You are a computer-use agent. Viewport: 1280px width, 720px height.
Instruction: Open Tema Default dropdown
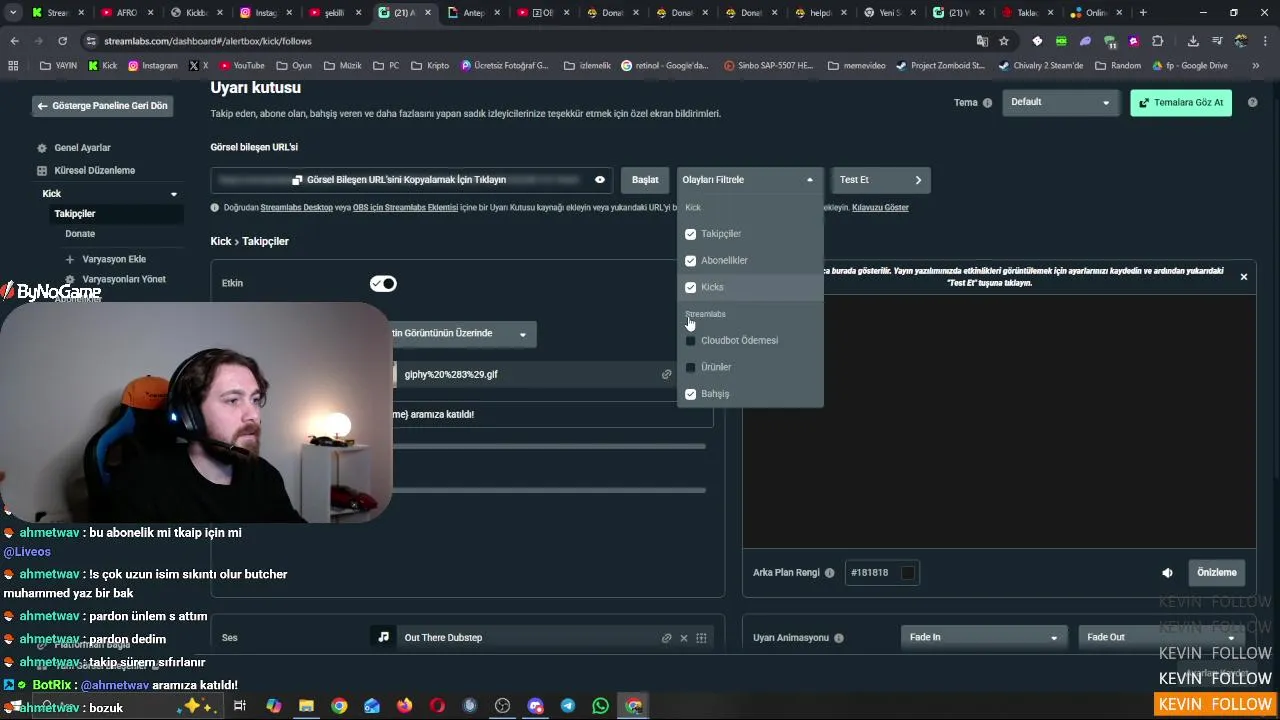point(1060,102)
